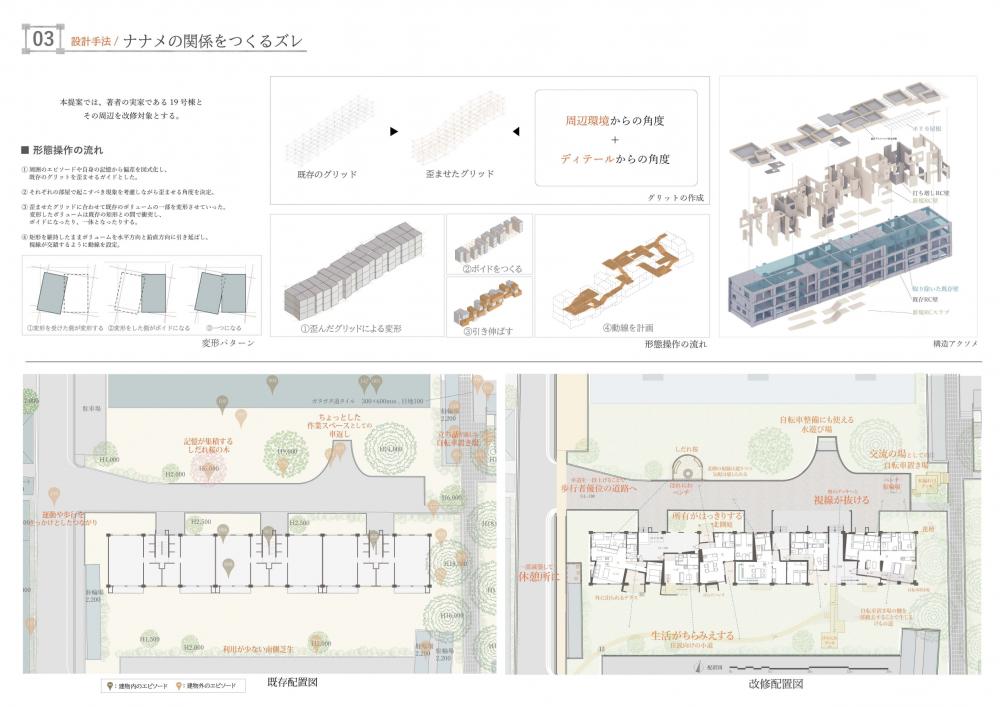
Task: Click the 設計手法 orange heading label
Action: pyautogui.click(x=90, y=42)
